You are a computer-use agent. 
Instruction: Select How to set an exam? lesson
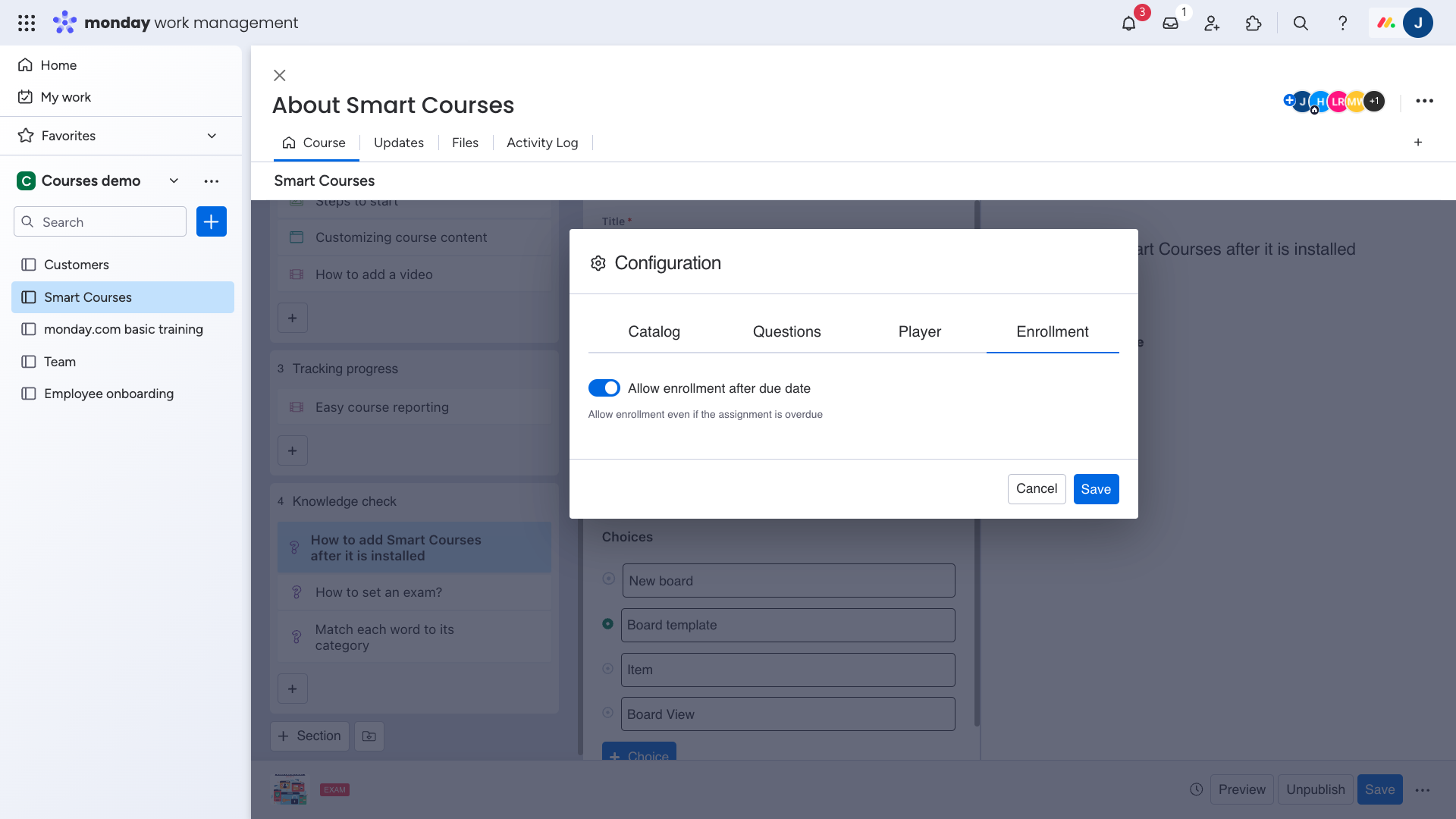point(414,592)
